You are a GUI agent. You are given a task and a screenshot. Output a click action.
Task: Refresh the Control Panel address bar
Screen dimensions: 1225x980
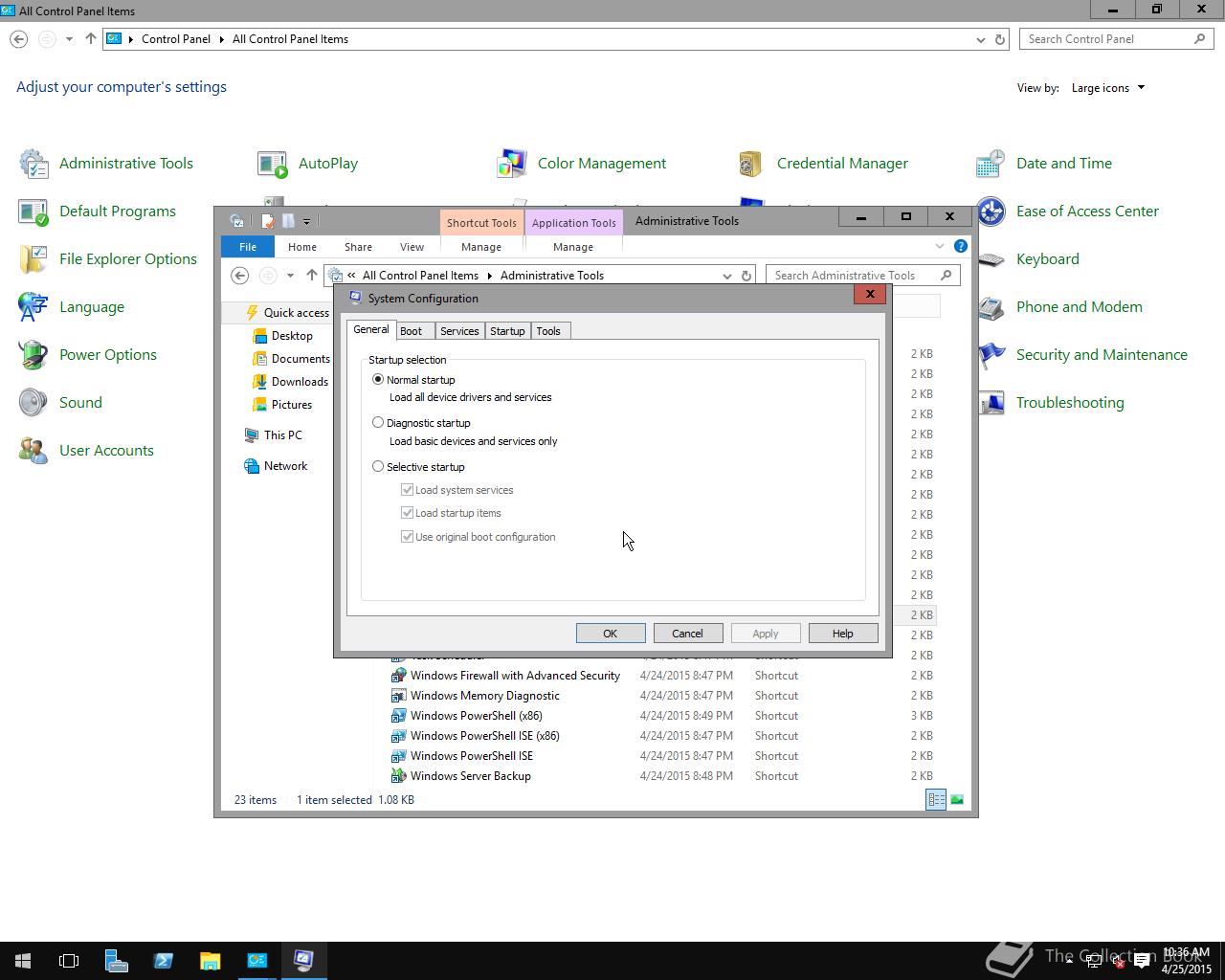(x=1000, y=39)
